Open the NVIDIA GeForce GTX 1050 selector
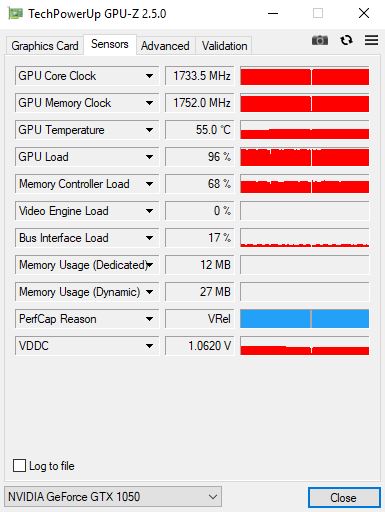 [113, 497]
